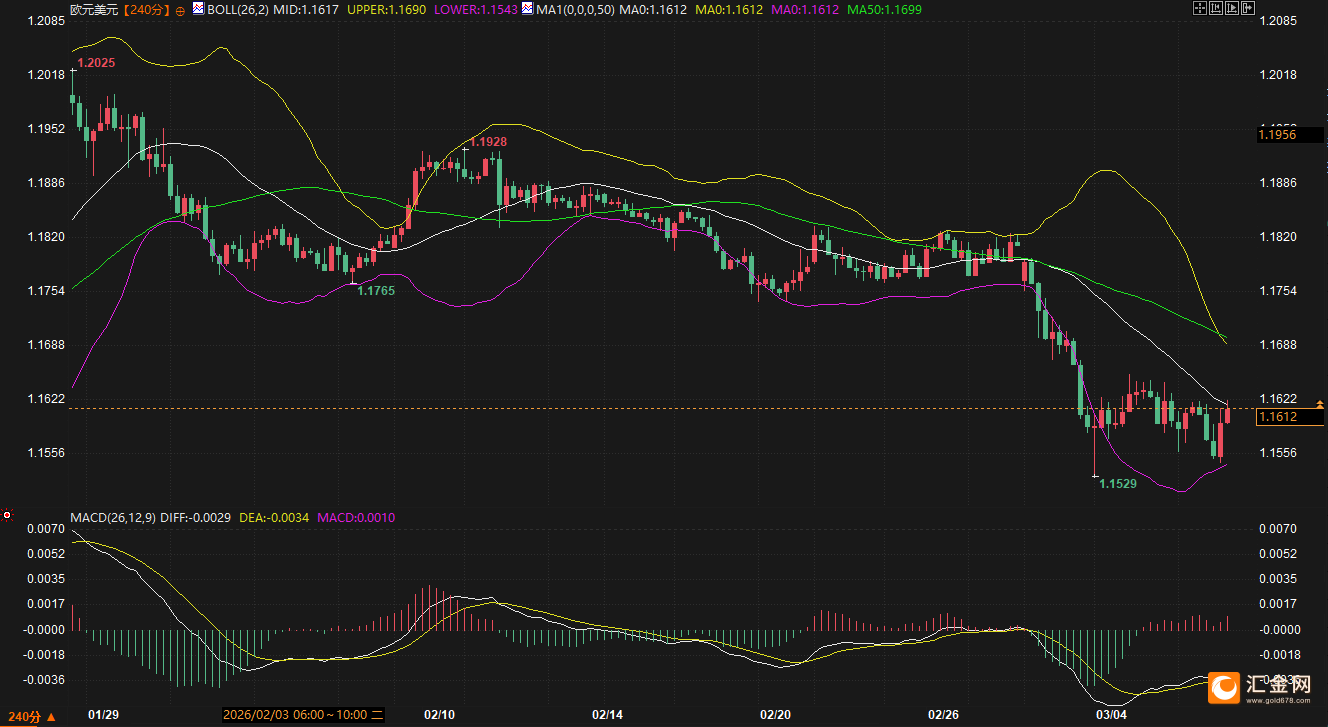1328x727 pixels.
Task: Click the BOLL indicator chart icon
Action: coord(198,8)
